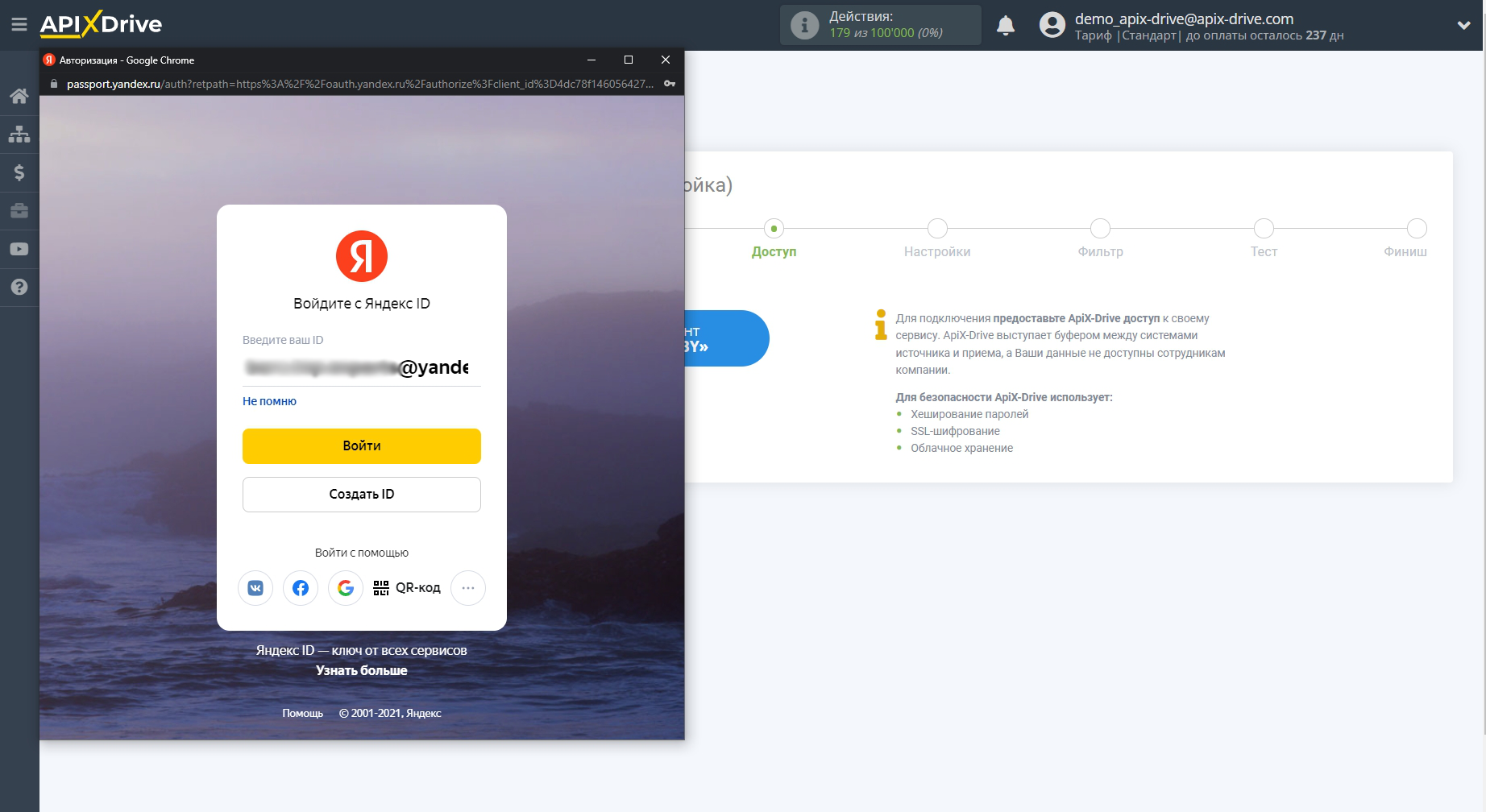Click the Yandex logo in login form
Image resolution: width=1486 pixels, height=812 pixels.
point(362,256)
